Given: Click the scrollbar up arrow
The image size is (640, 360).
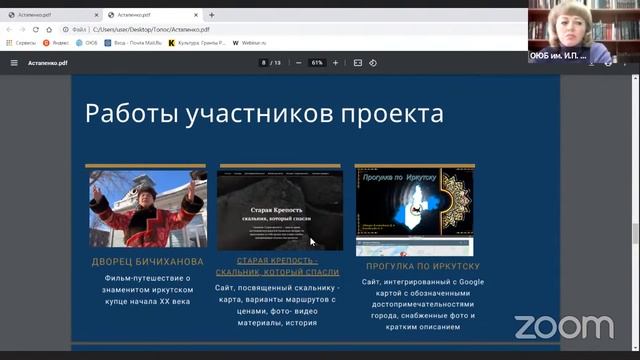Looking at the screenshot, I should click(636, 78).
